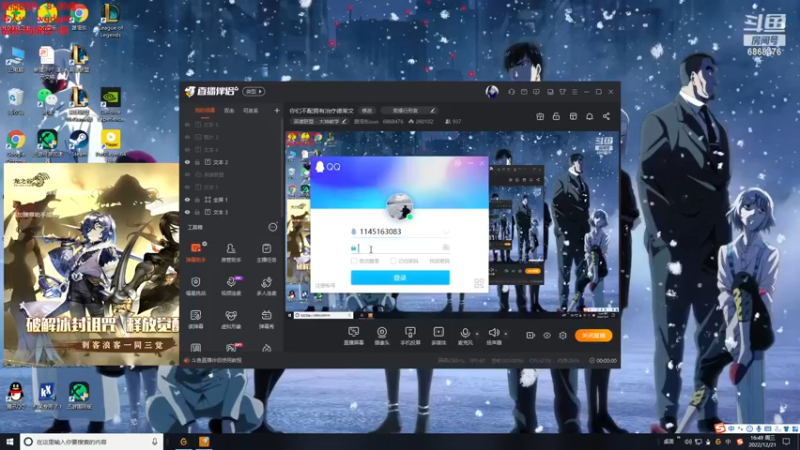Open the League of Legends desktop shortcut
The height and width of the screenshot is (450, 800).
110,20
